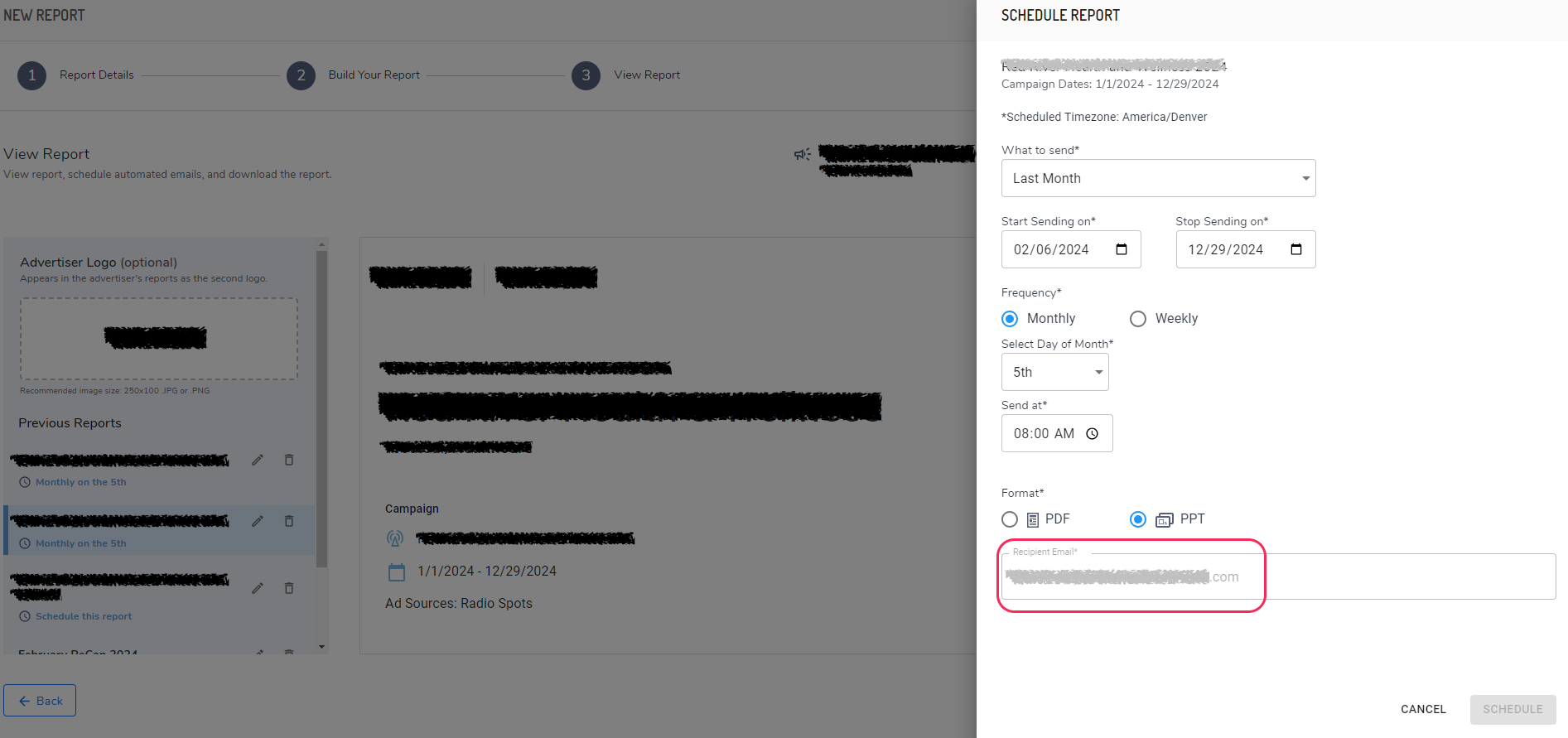Image resolution: width=1568 pixels, height=738 pixels.
Task: Open the 'What to send' Last Month dropdown
Action: tap(1158, 178)
